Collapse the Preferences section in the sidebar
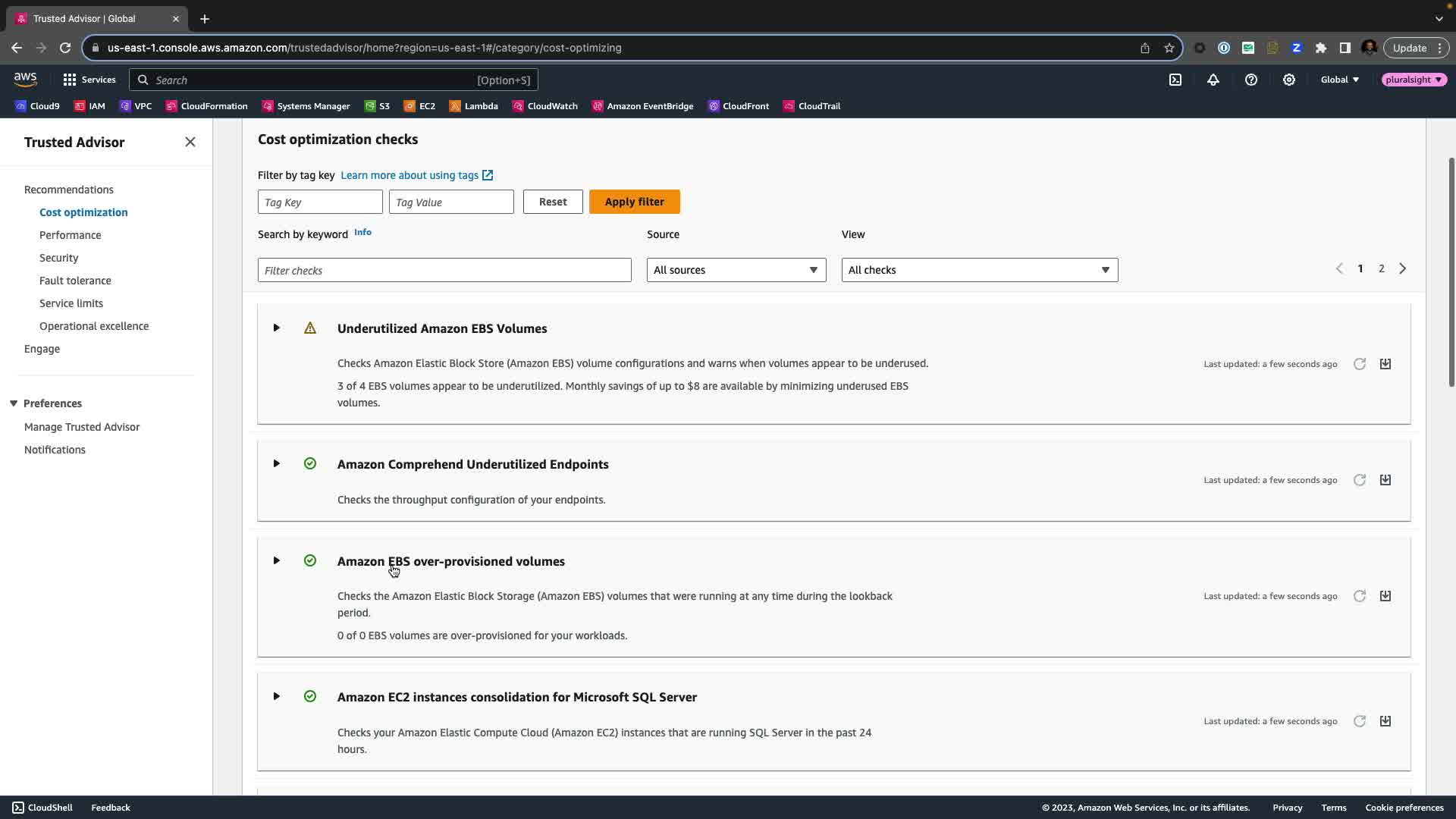1456x819 pixels. [x=14, y=403]
